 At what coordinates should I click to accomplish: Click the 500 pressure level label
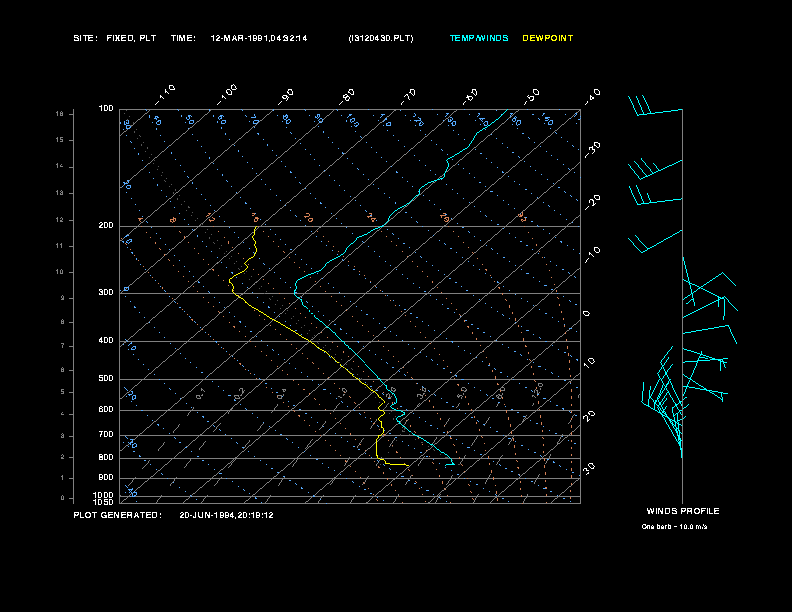(106, 378)
